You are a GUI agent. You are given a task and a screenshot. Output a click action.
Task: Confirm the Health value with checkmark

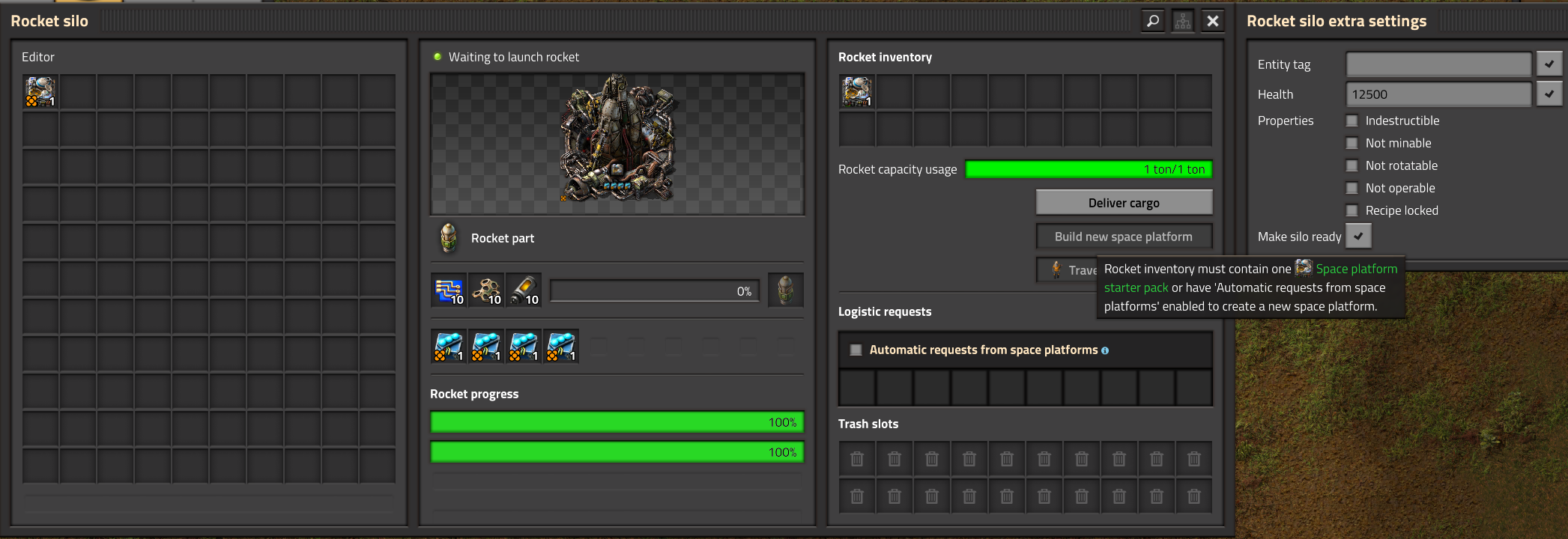(1549, 94)
